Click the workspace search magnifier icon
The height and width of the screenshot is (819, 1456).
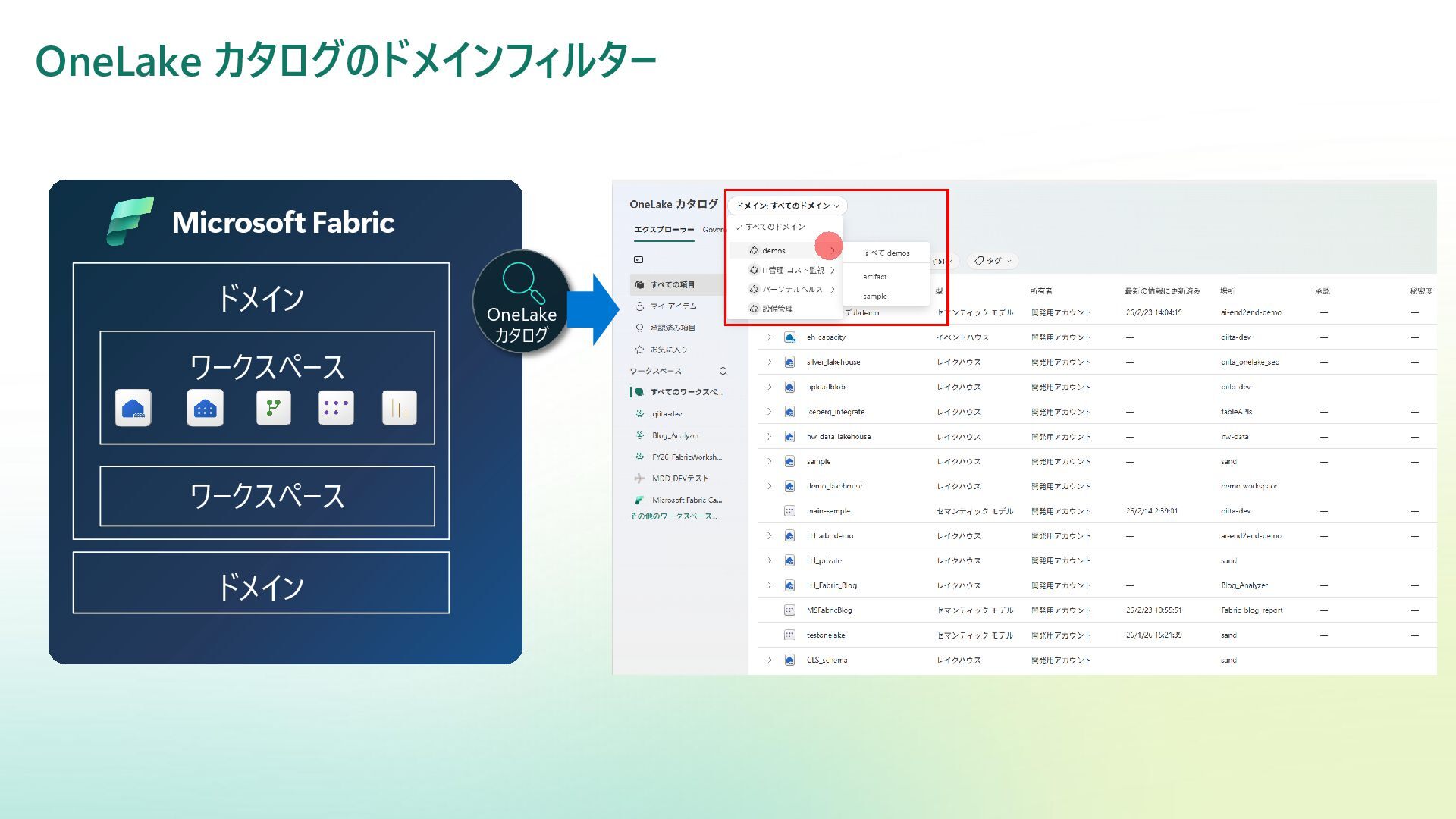(x=723, y=371)
